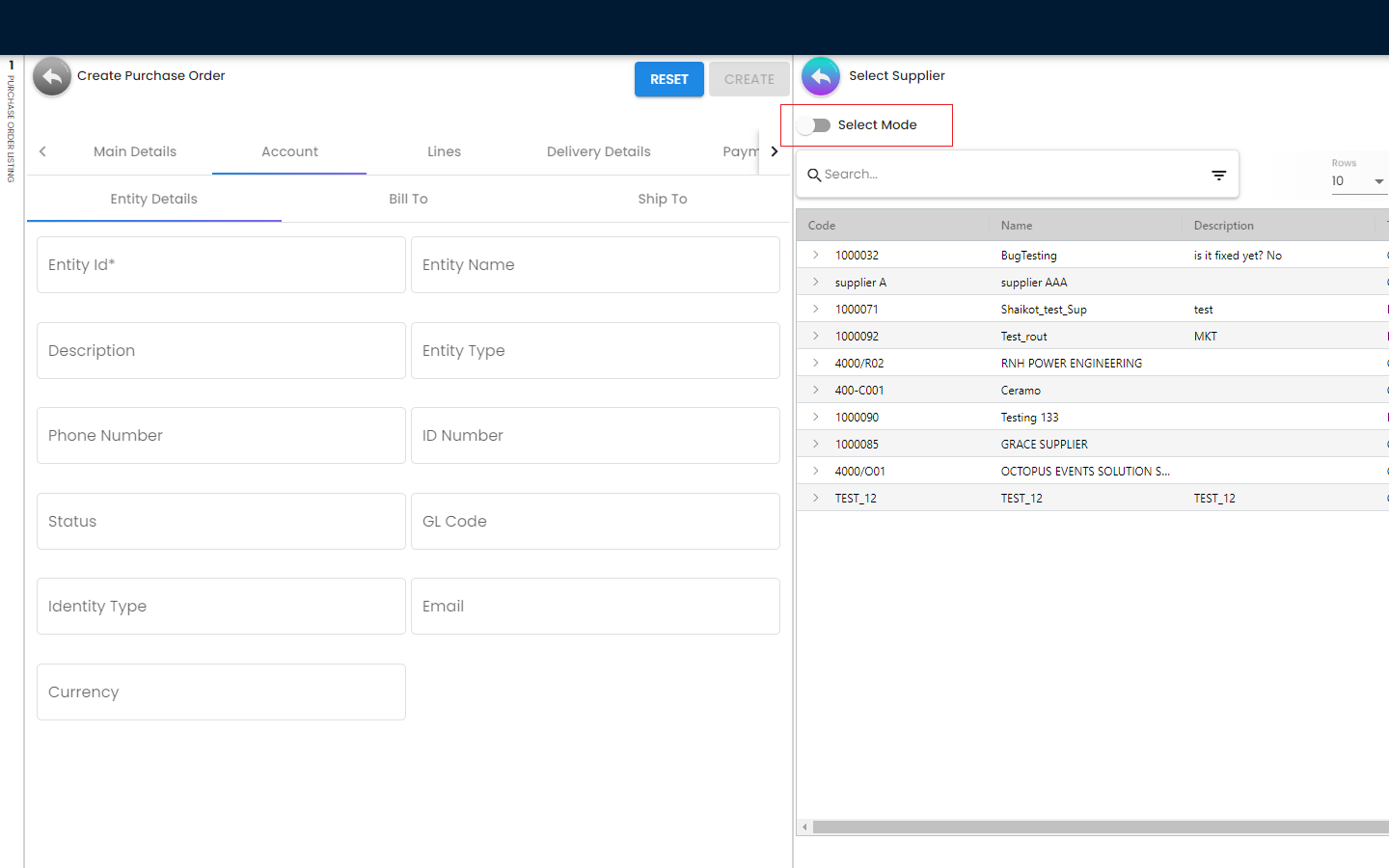The width and height of the screenshot is (1389, 868).
Task: Go to the Delivery Details tab
Action: [x=598, y=151]
